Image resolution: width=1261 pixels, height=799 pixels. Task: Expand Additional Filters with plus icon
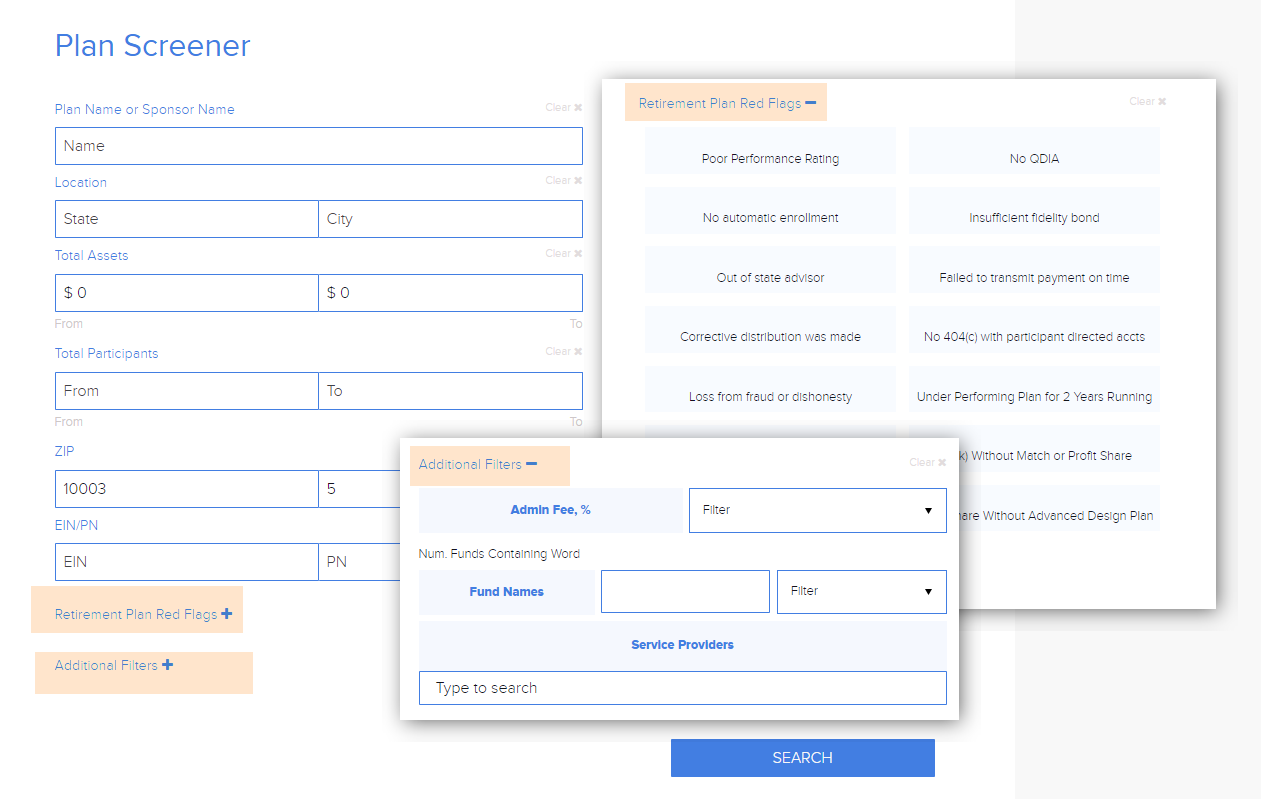click(167, 665)
